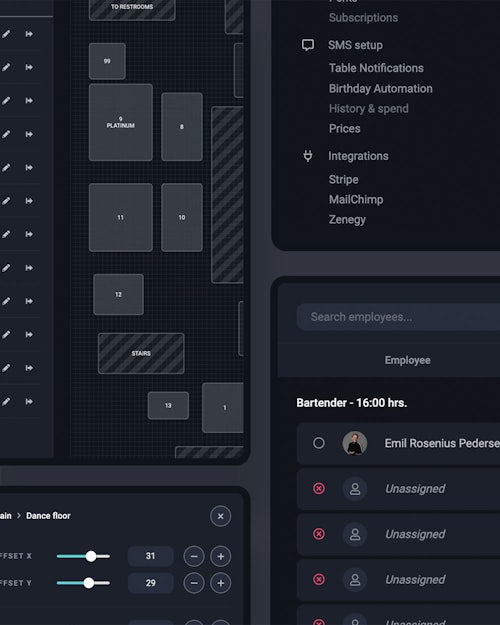Select table 1 on the floor plan

(x=223, y=408)
